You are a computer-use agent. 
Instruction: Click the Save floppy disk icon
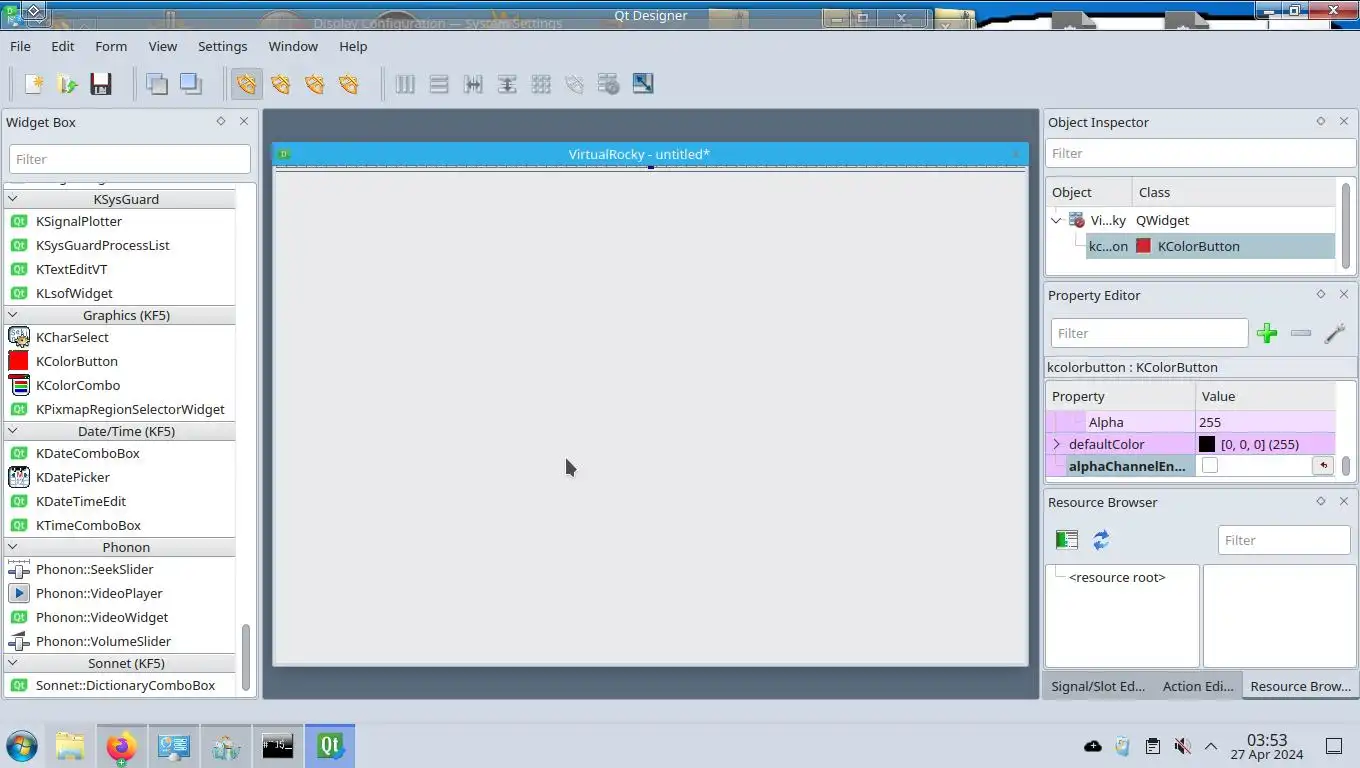point(101,84)
